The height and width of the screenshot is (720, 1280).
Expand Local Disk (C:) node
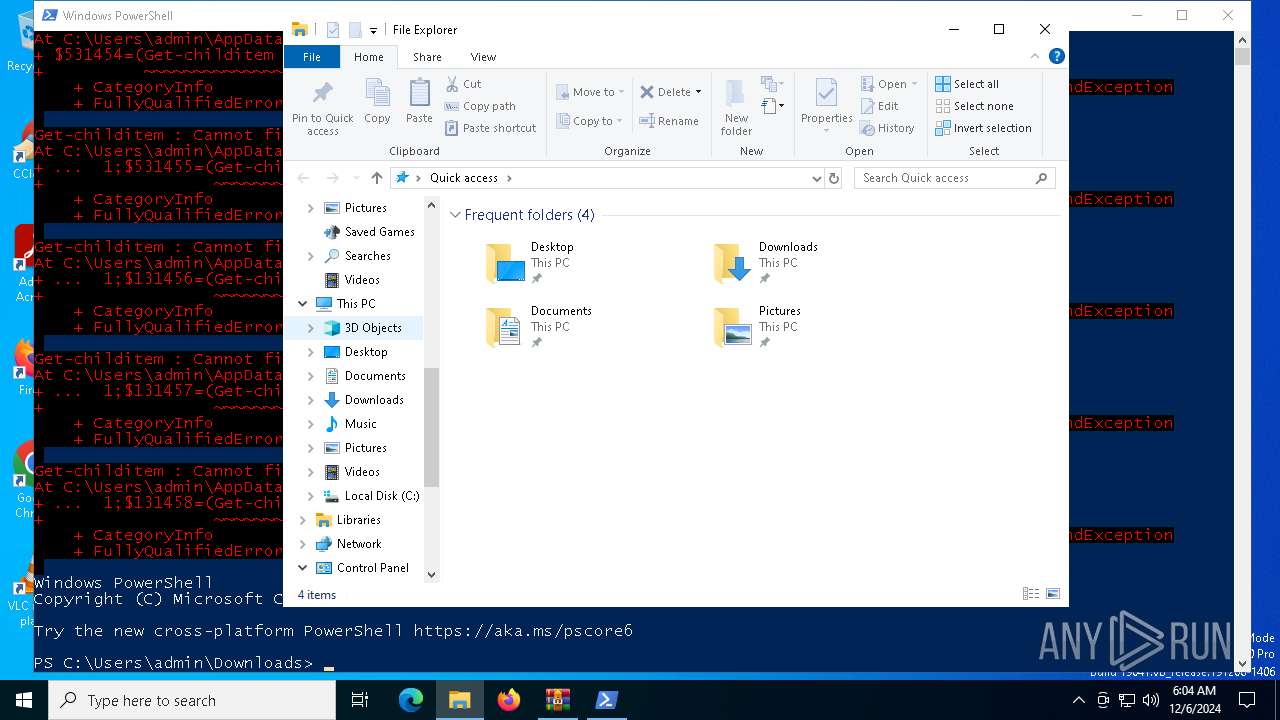pos(311,496)
